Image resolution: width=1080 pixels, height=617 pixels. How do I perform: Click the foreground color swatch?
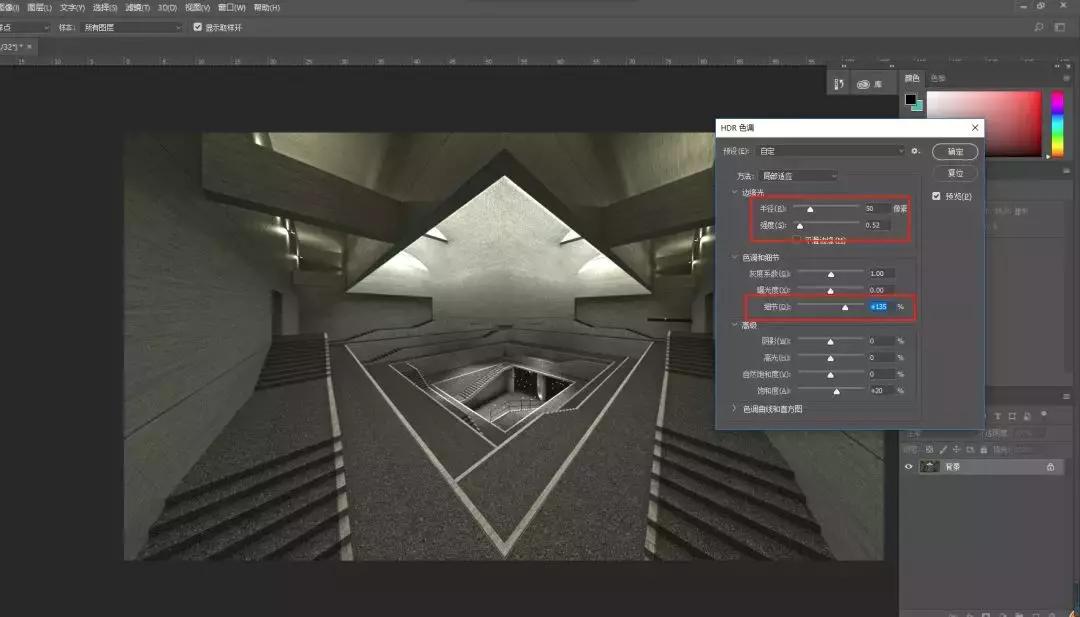pos(911,100)
